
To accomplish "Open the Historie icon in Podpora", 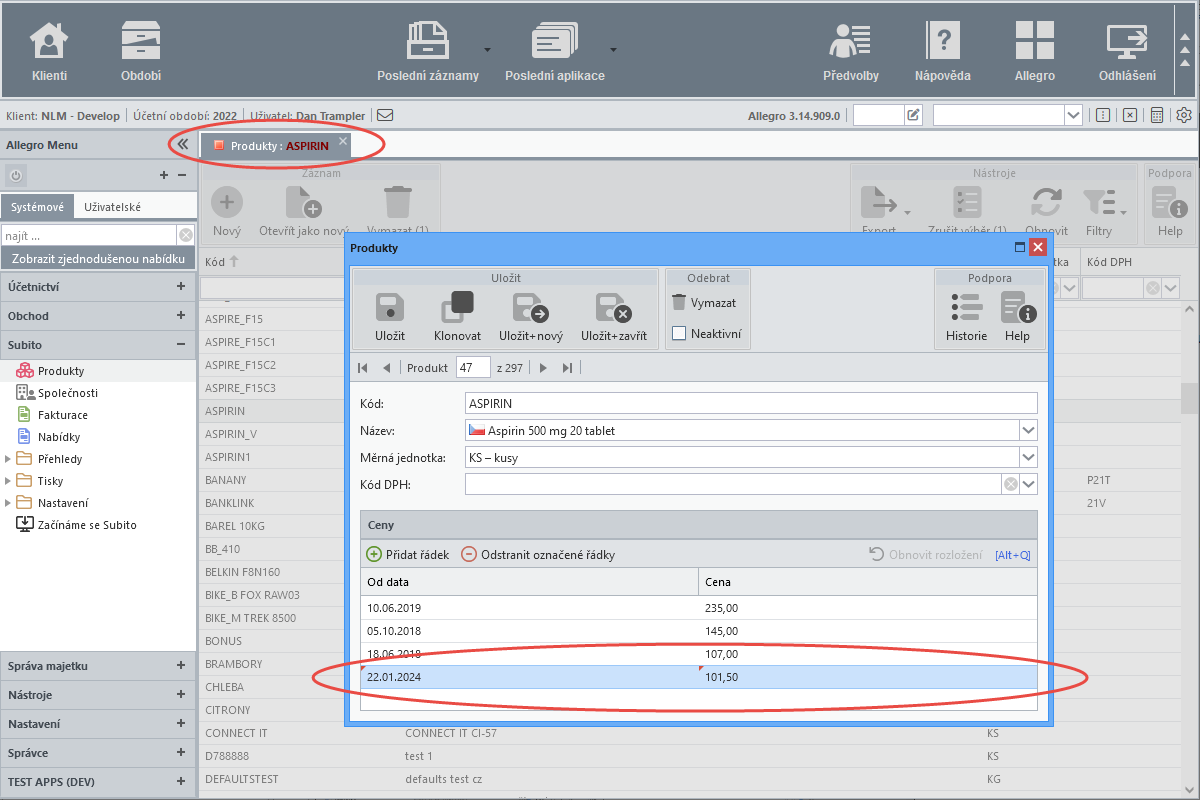I will click(x=966, y=307).
